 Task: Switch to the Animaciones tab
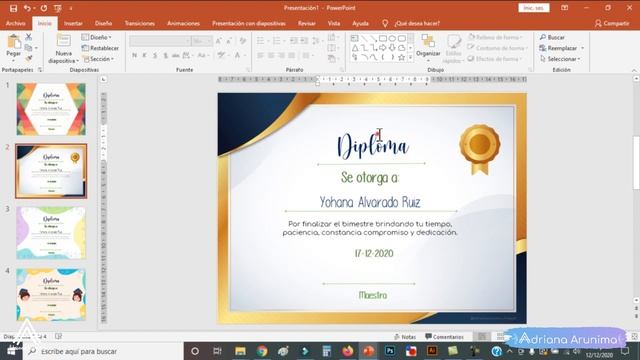click(183, 23)
